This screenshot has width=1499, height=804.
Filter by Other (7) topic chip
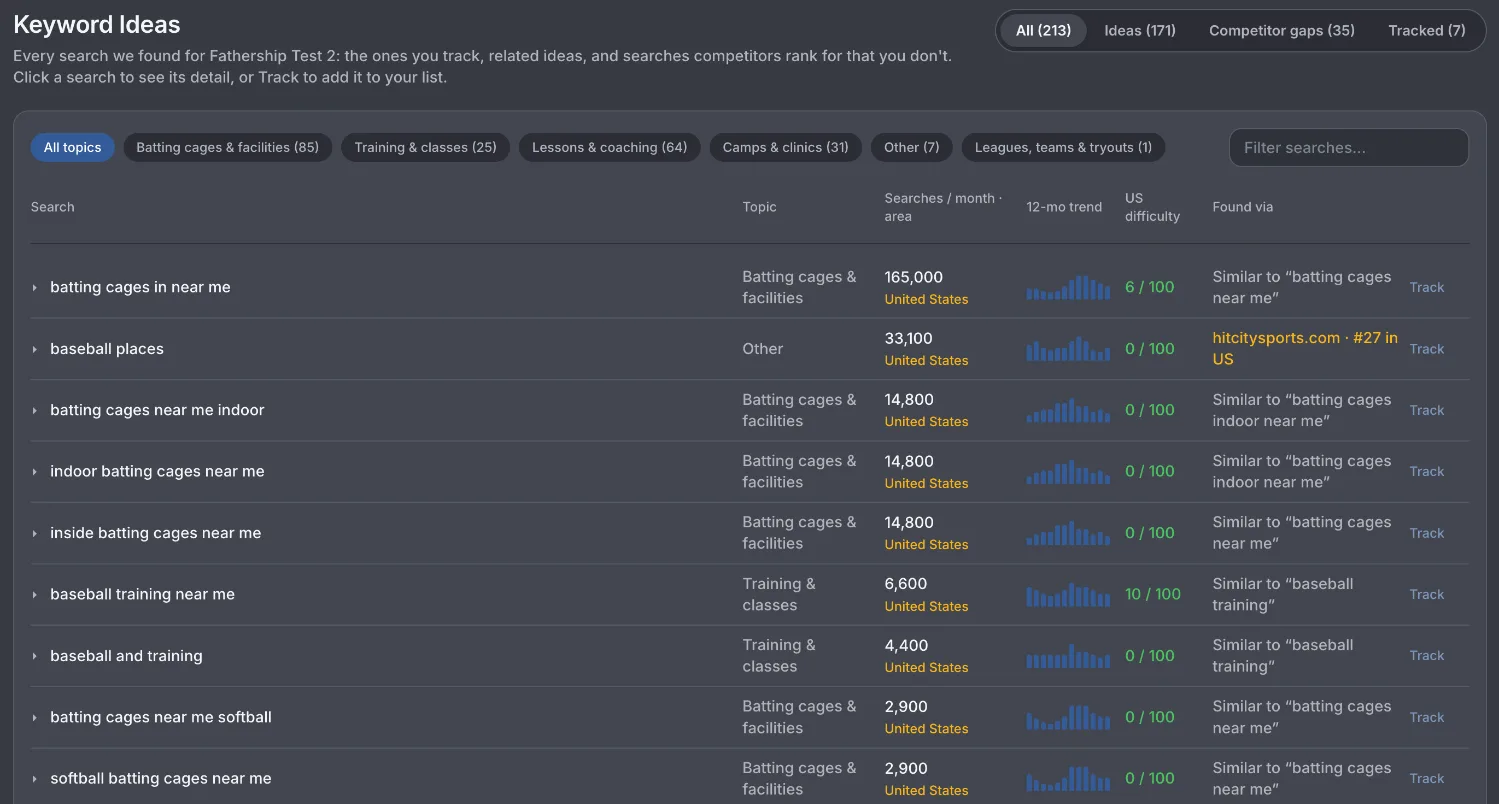(912, 147)
